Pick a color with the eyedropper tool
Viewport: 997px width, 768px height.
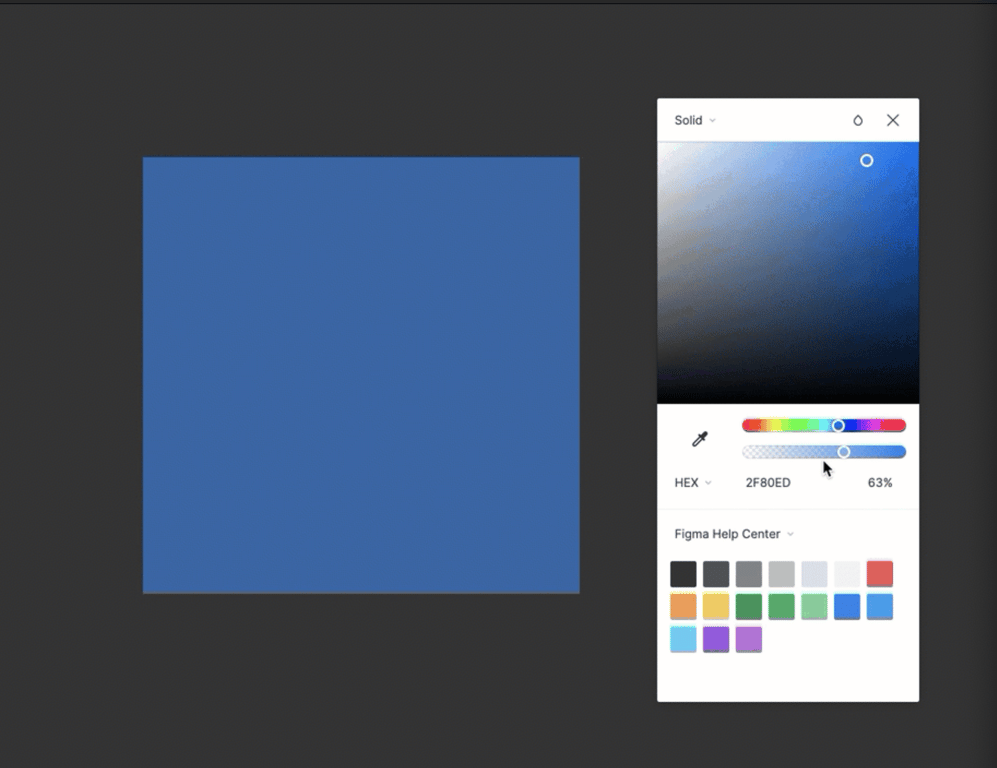click(700, 439)
